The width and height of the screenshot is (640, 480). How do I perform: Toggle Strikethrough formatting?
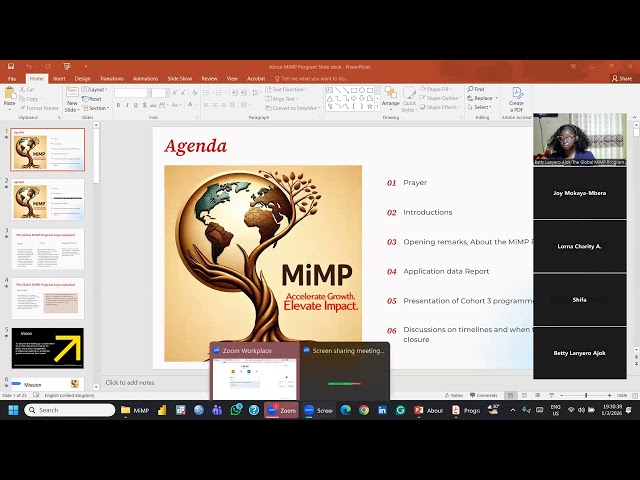(x=153, y=105)
